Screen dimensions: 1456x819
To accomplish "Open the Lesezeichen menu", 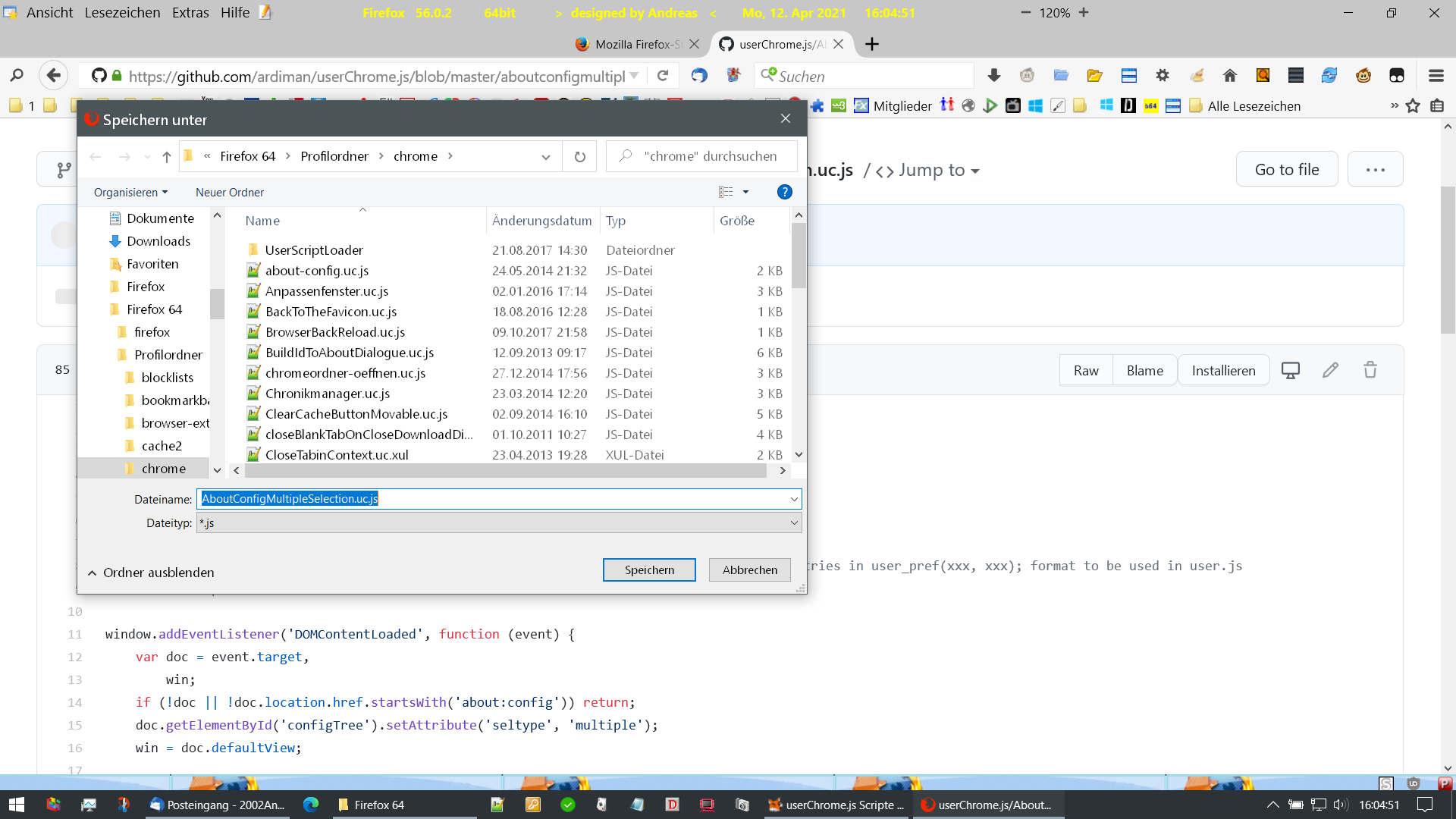I will click(122, 13).
